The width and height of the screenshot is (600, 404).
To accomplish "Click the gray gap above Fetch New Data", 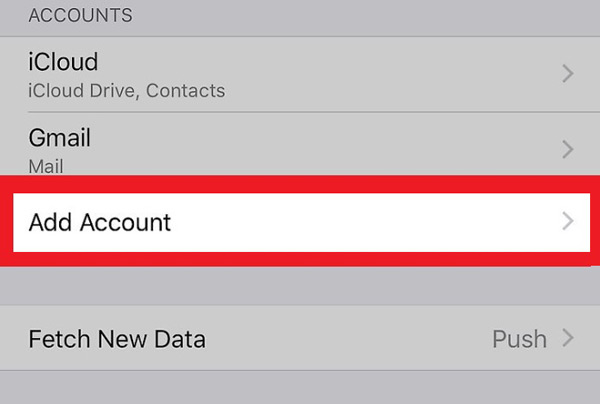I will pos(300,286).
